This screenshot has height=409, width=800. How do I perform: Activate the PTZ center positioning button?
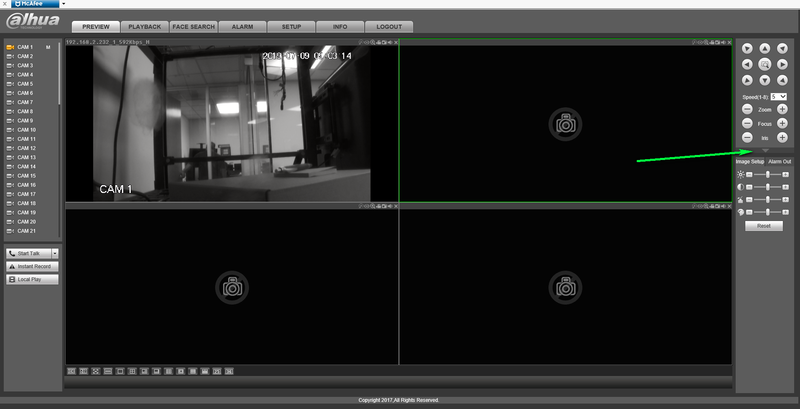764,64
